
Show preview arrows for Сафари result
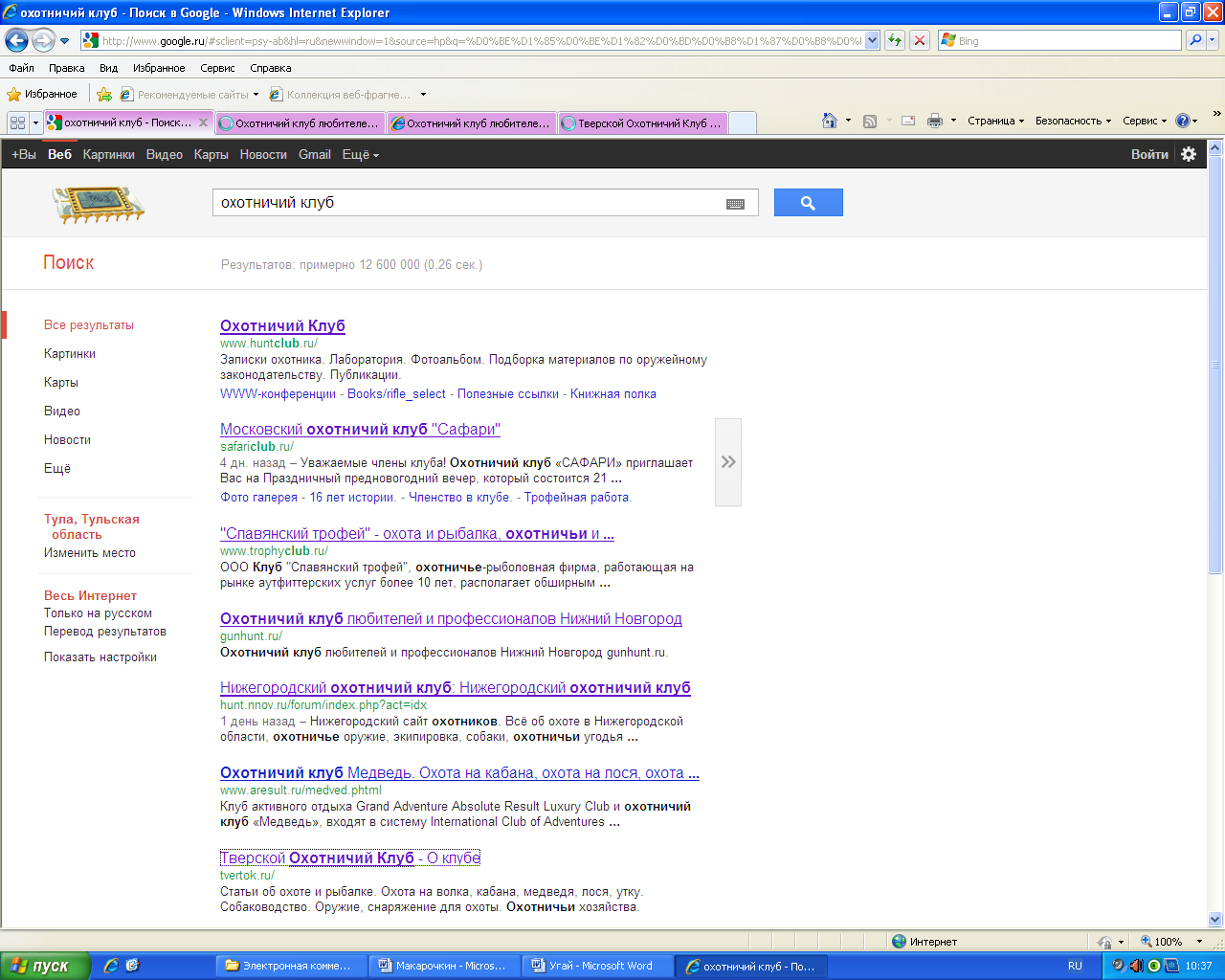coord(728,462)
